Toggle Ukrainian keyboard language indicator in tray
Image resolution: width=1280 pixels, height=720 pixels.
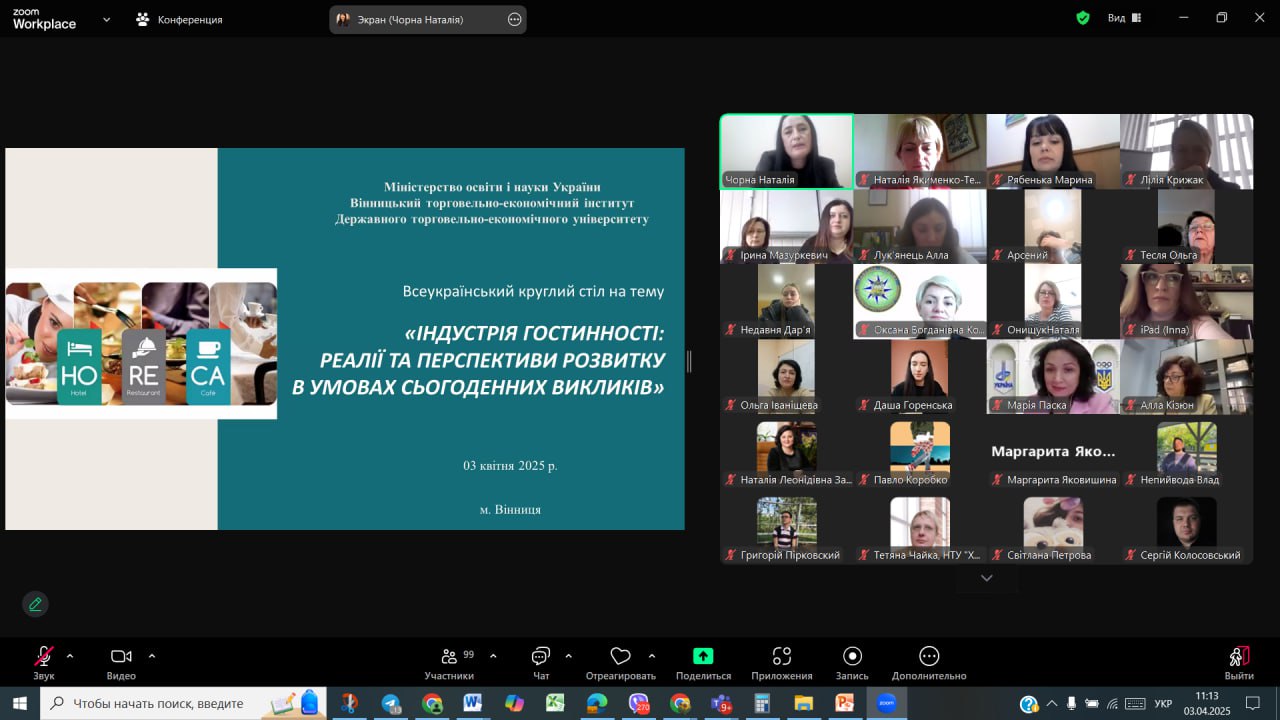pyautogui.click(x=1163, y=704)
